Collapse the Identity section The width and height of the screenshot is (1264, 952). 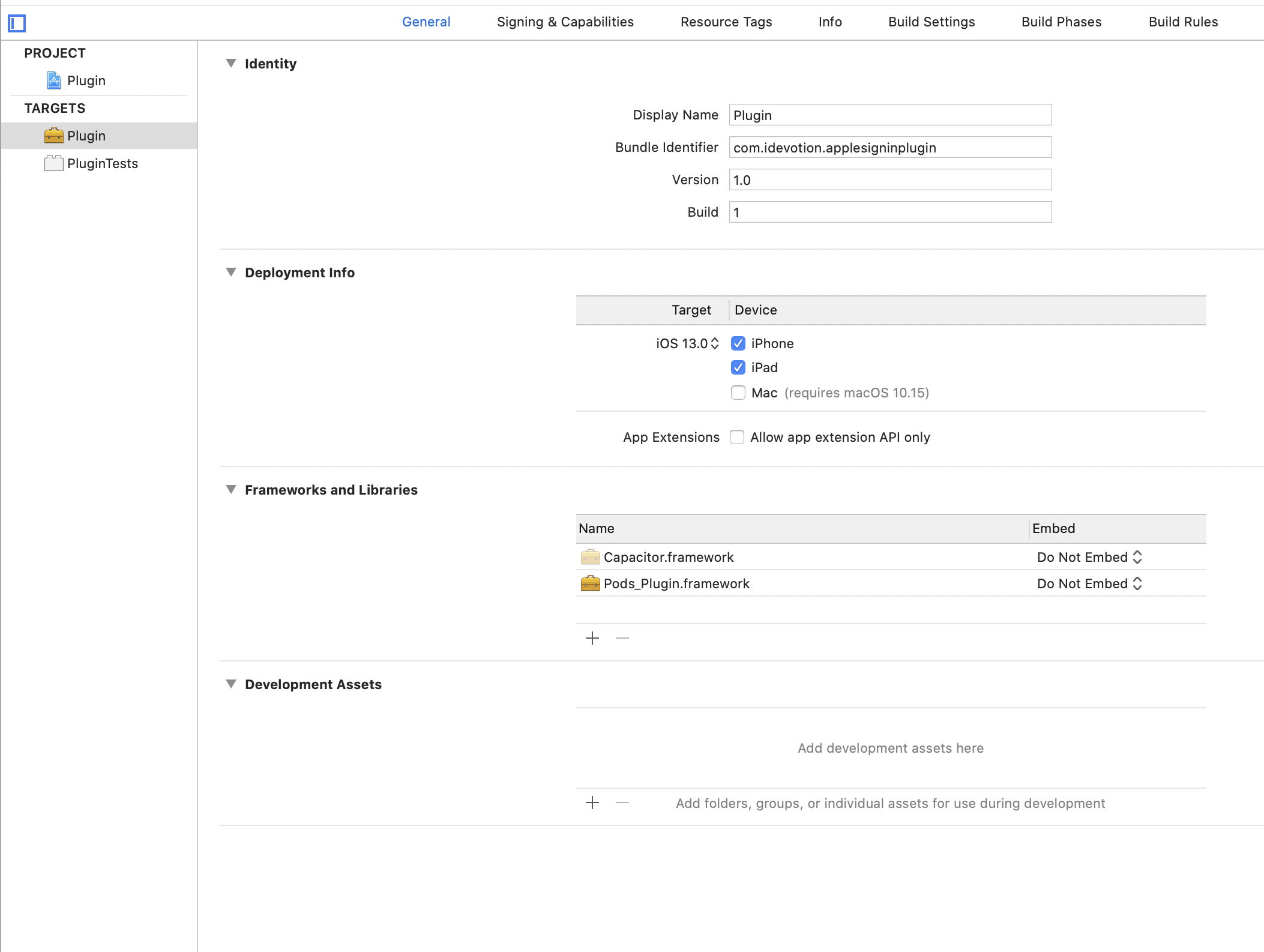(x=231, y=63)
